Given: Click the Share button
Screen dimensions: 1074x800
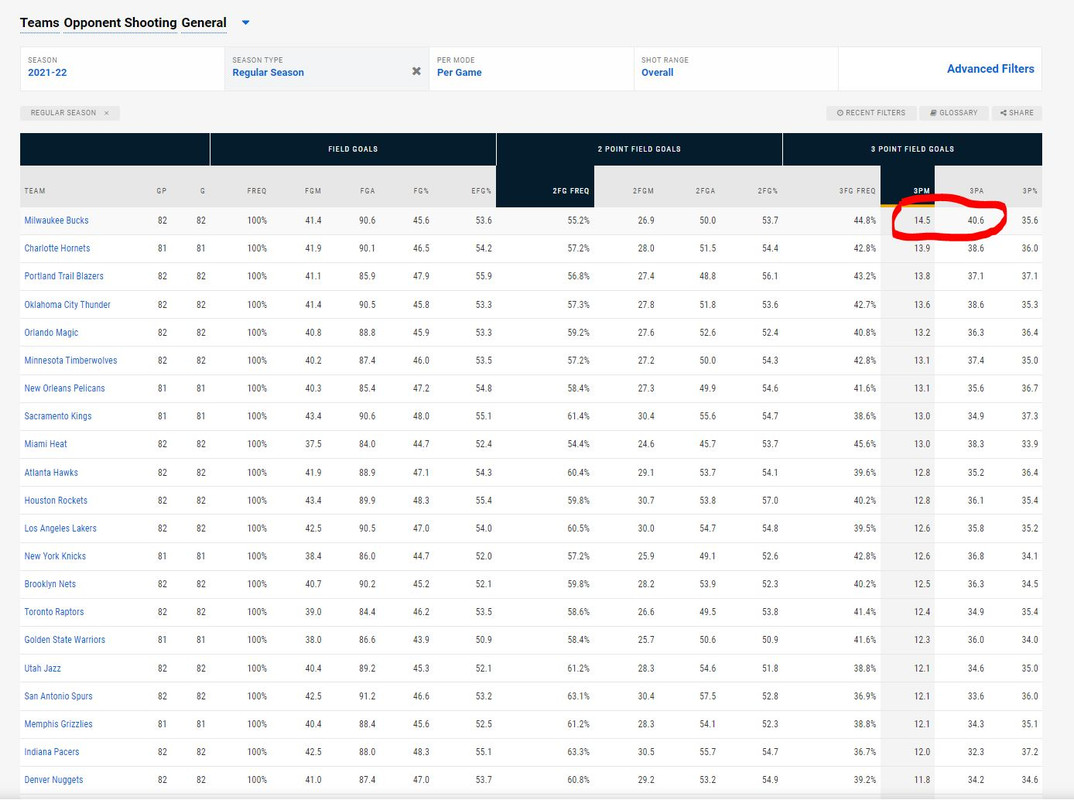Looking at the screenshot, I should coord(1016,113).
